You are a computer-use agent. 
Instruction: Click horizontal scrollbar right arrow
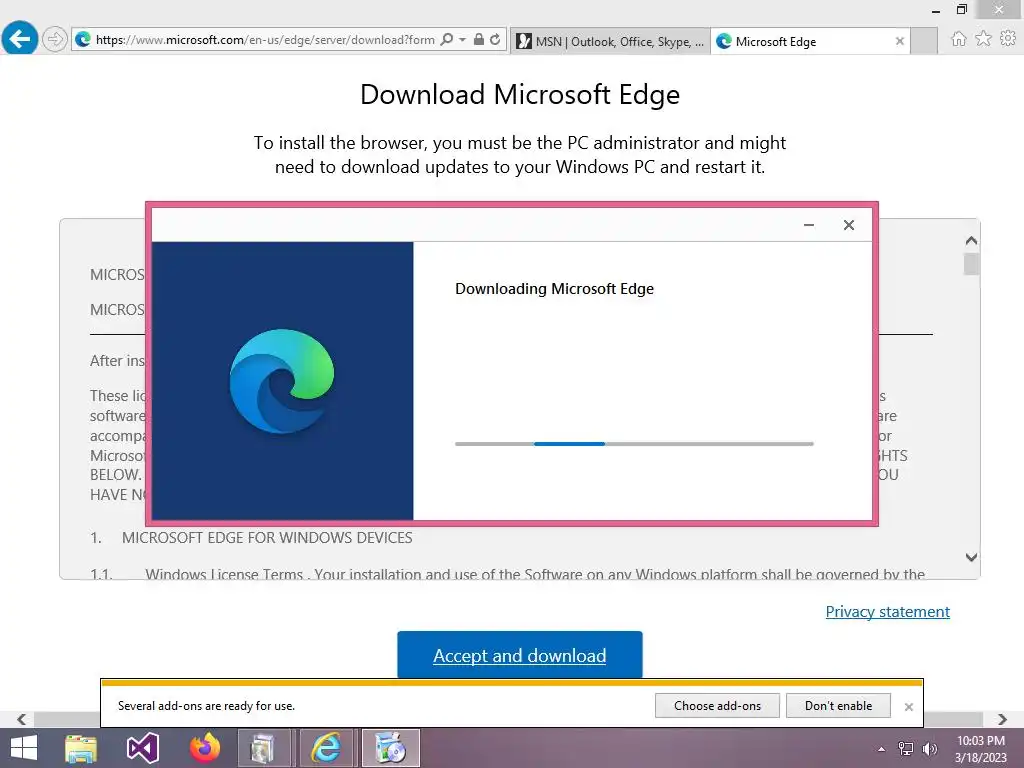coord(1002,719)
